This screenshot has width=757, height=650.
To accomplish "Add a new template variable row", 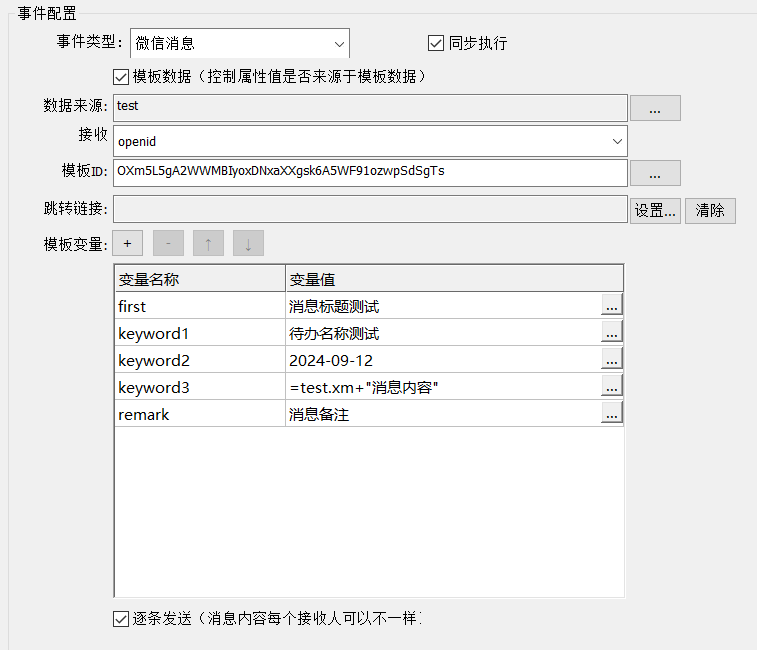I will (x=128, y=243).
